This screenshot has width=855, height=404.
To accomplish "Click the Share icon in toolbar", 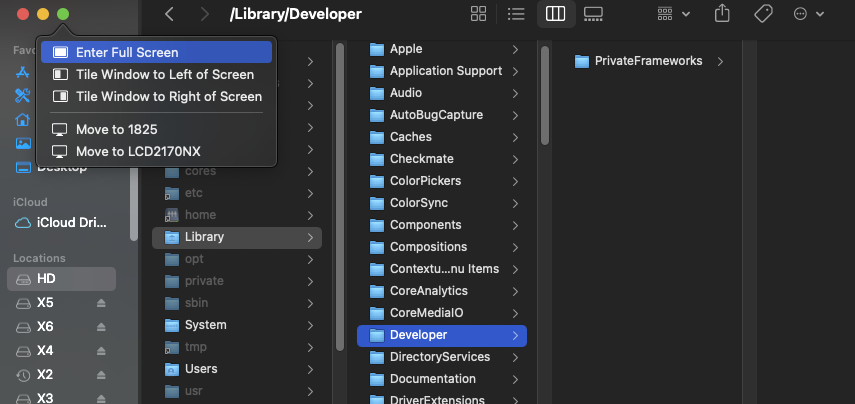I will [x=723, y=14].
